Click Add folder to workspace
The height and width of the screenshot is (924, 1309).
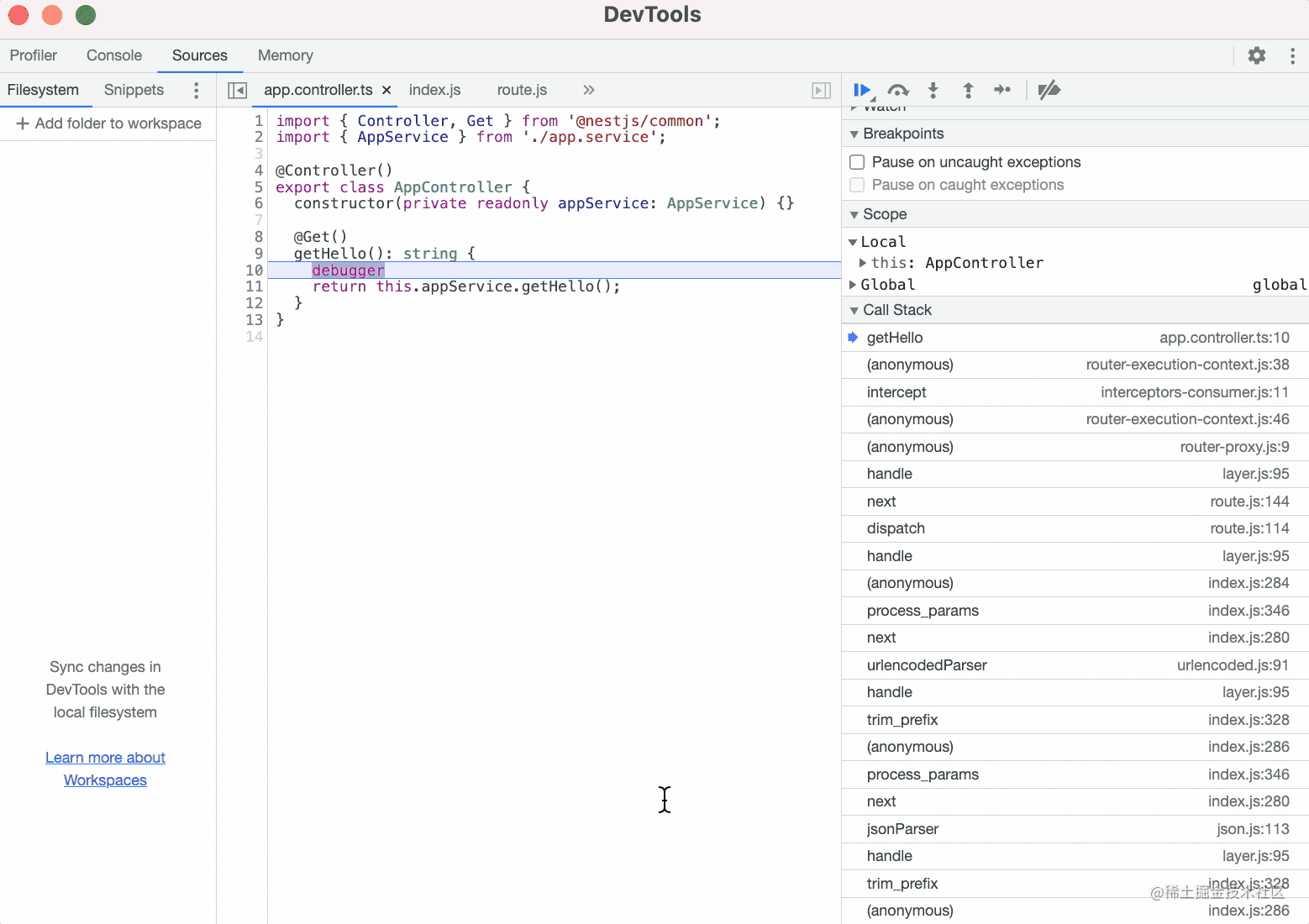pyautogui.click(x=109, y=123)
